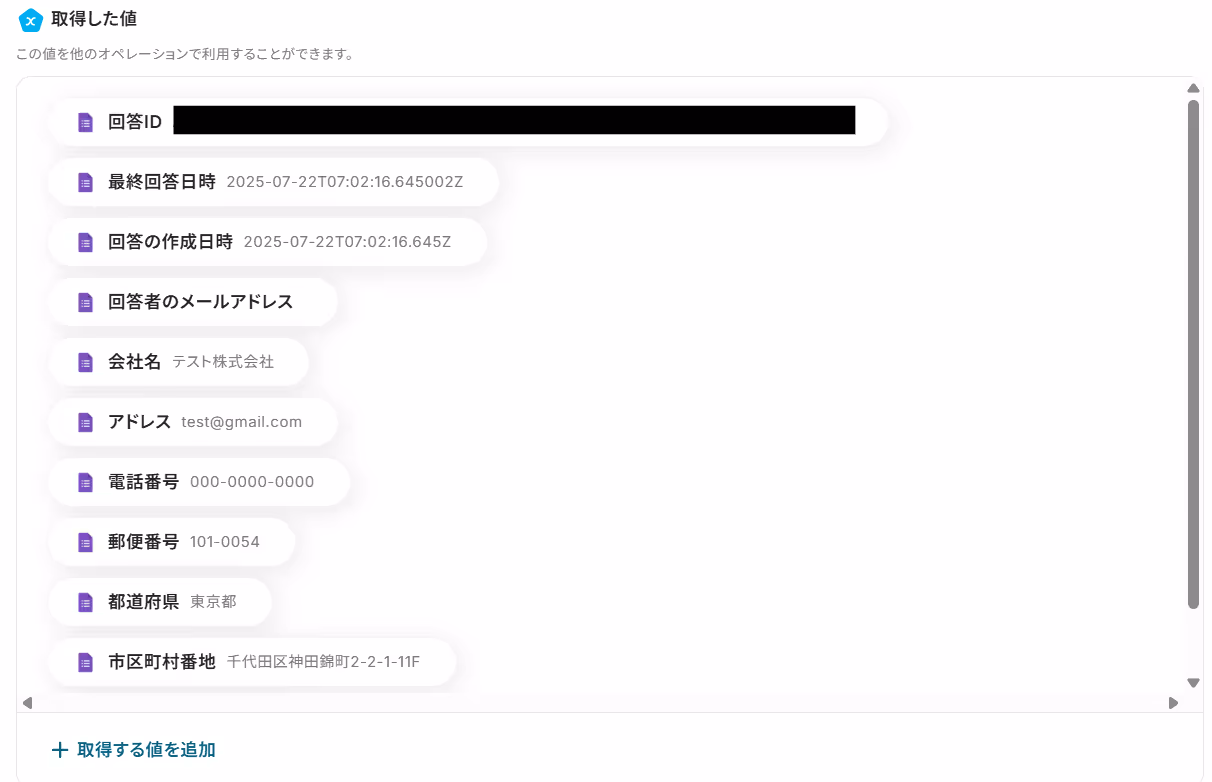Click the horizontal scrollbar left arrow
This screenshot has height=782, width=1212.
28,703
